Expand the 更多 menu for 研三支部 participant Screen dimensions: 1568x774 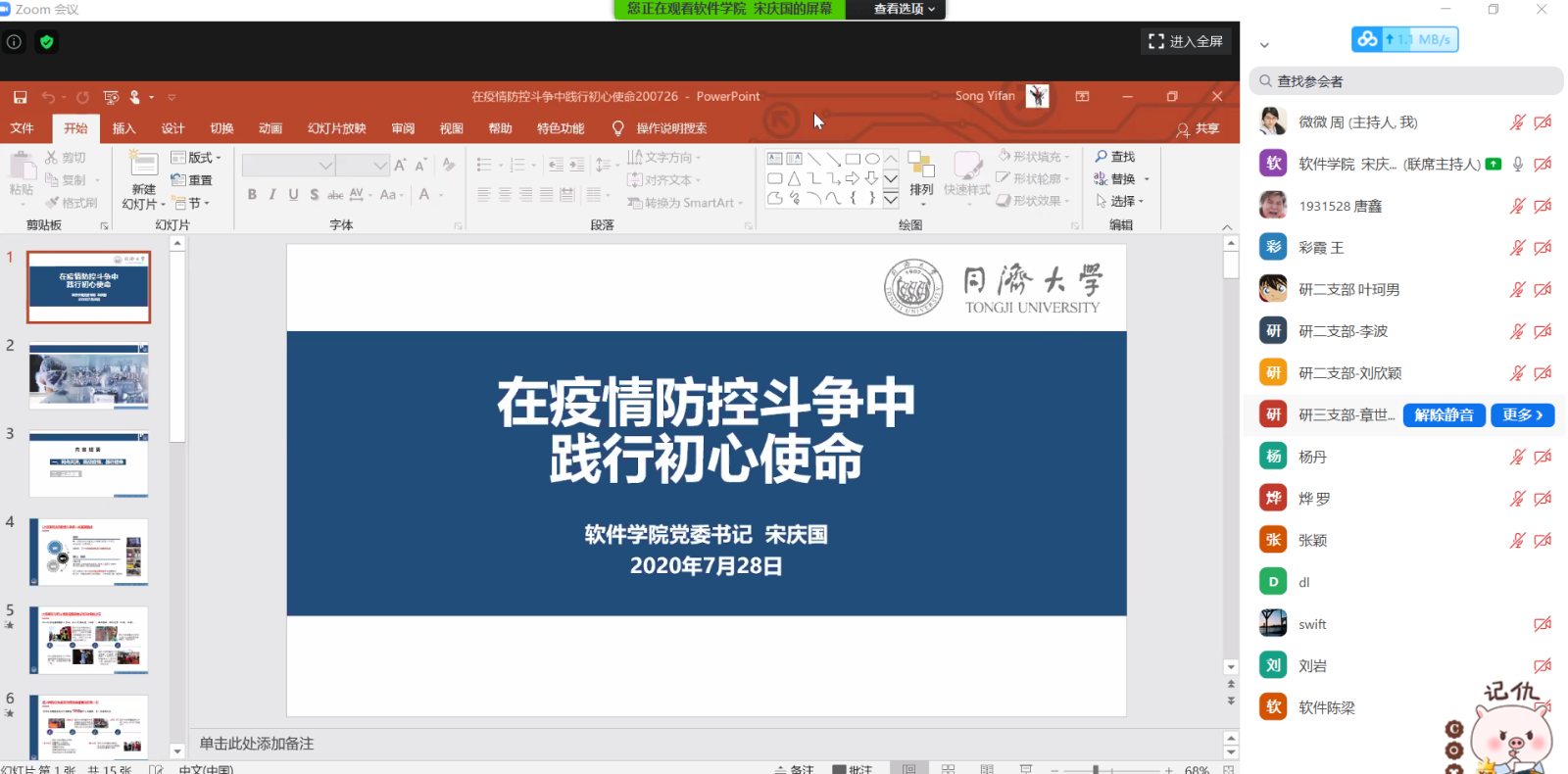1522,415
